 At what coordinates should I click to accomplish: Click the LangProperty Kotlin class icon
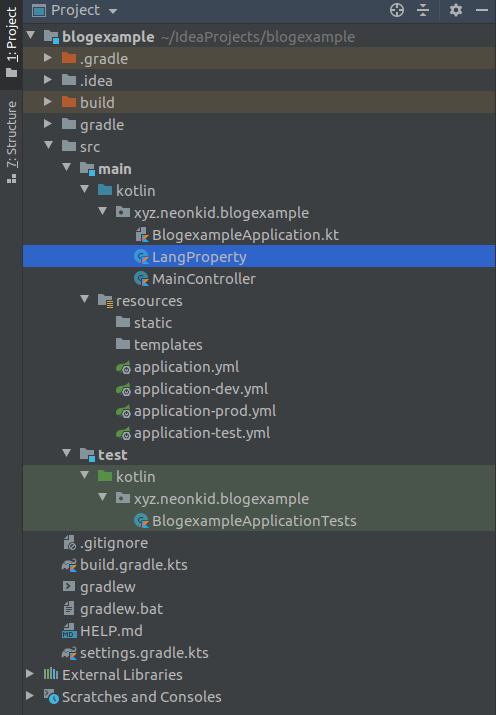(x=141, y=257)
